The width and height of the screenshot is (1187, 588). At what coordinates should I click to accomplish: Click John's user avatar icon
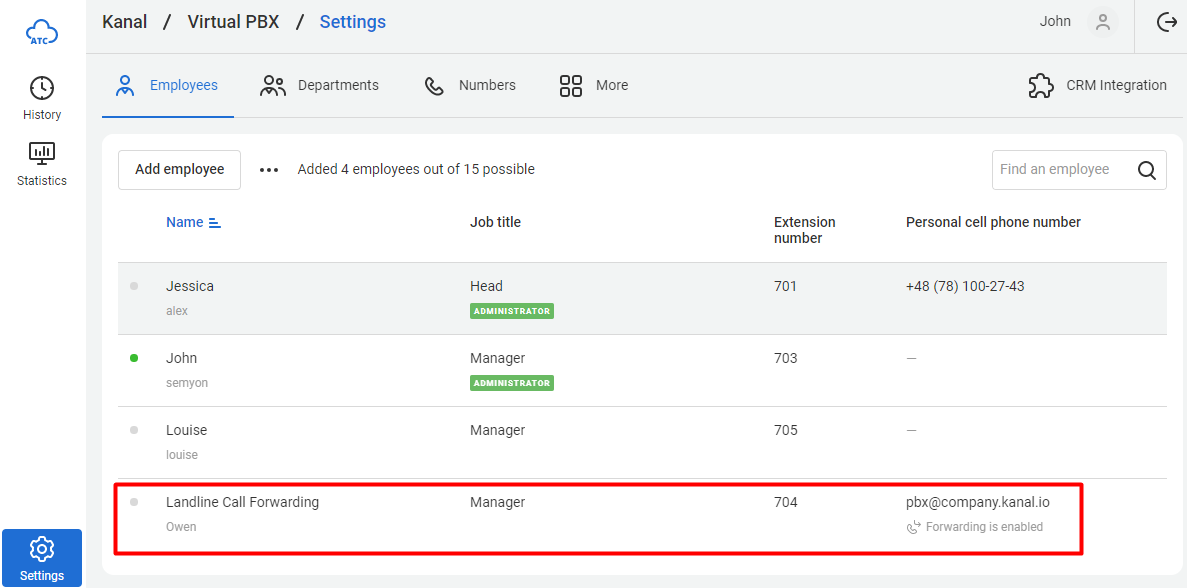[1103, 22]
